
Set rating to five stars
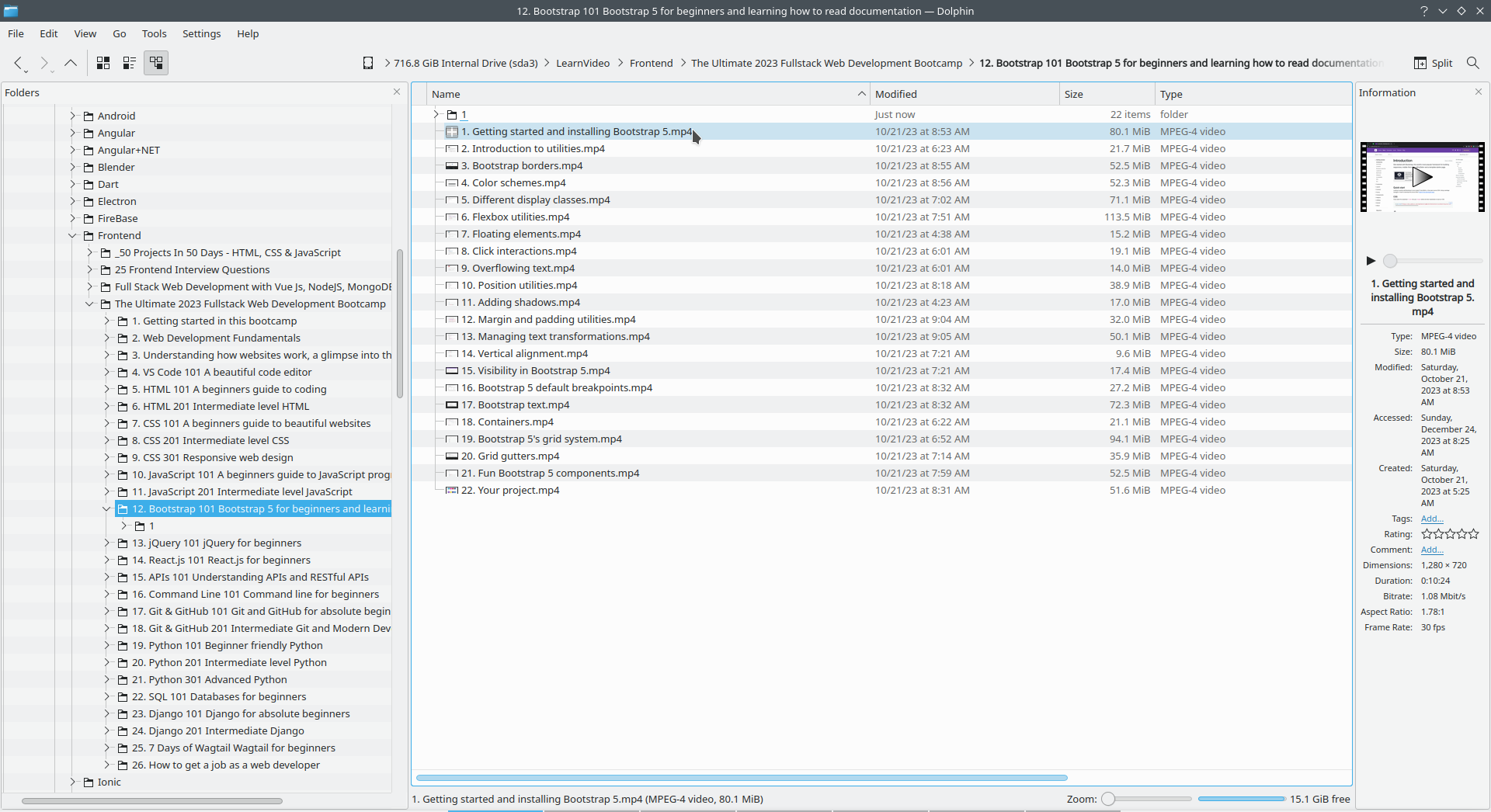(1474, 534)
